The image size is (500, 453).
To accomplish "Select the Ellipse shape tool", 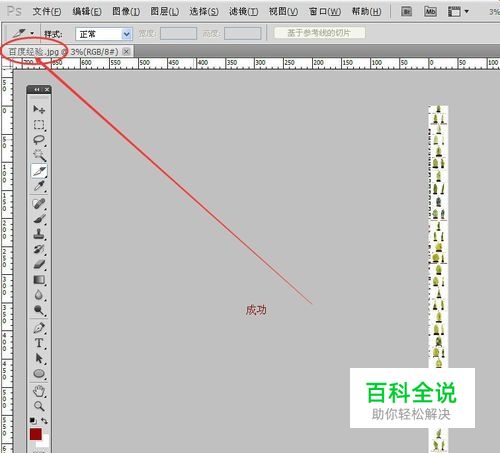I will [39, 374].
